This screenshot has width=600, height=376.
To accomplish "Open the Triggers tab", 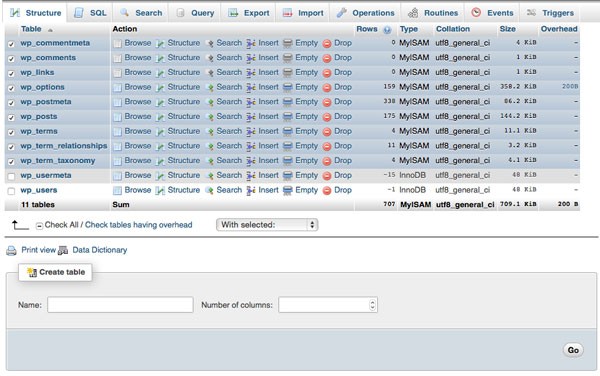I will (x=550, y=13).
